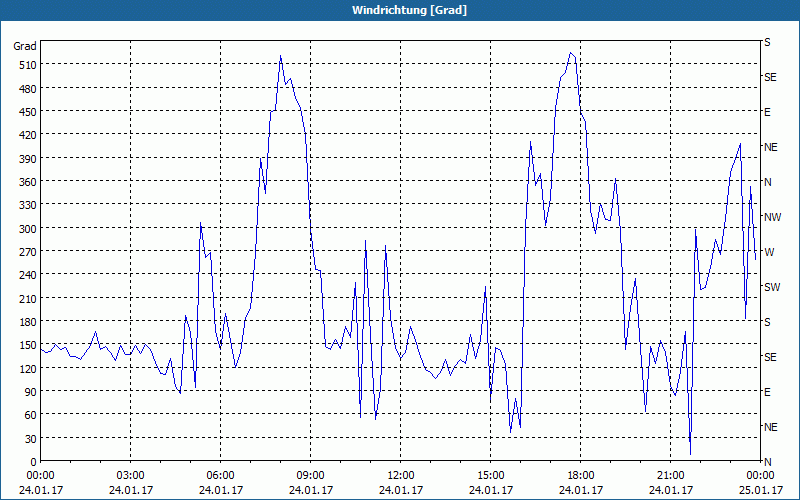Click the SW compass label
Screen dimensions: 800x500
pyautogui.click(x=772, y=287)
